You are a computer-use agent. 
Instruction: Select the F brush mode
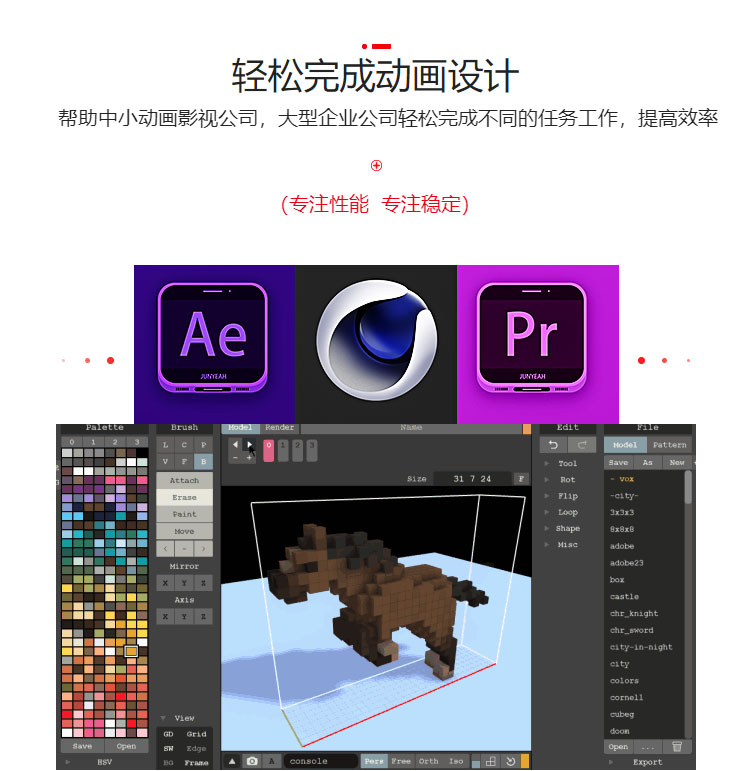click(x=184, y=462)
